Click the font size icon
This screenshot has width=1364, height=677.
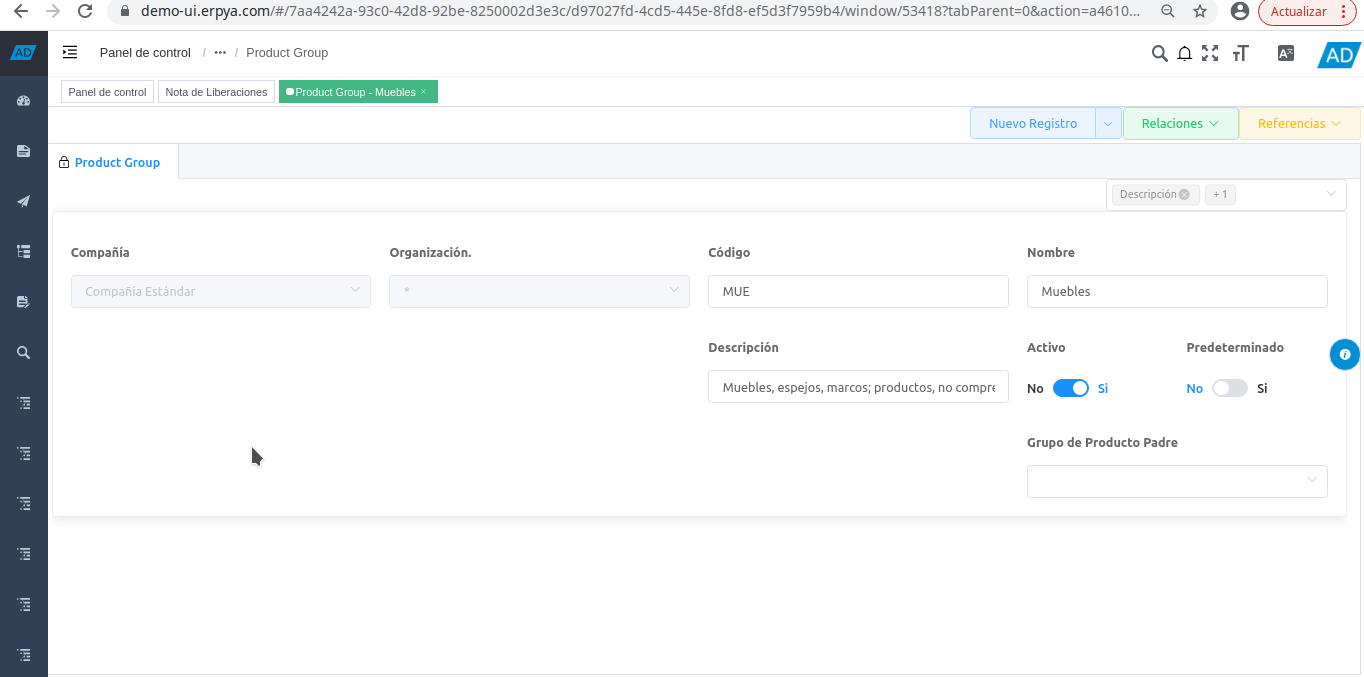pos(1241,54)
